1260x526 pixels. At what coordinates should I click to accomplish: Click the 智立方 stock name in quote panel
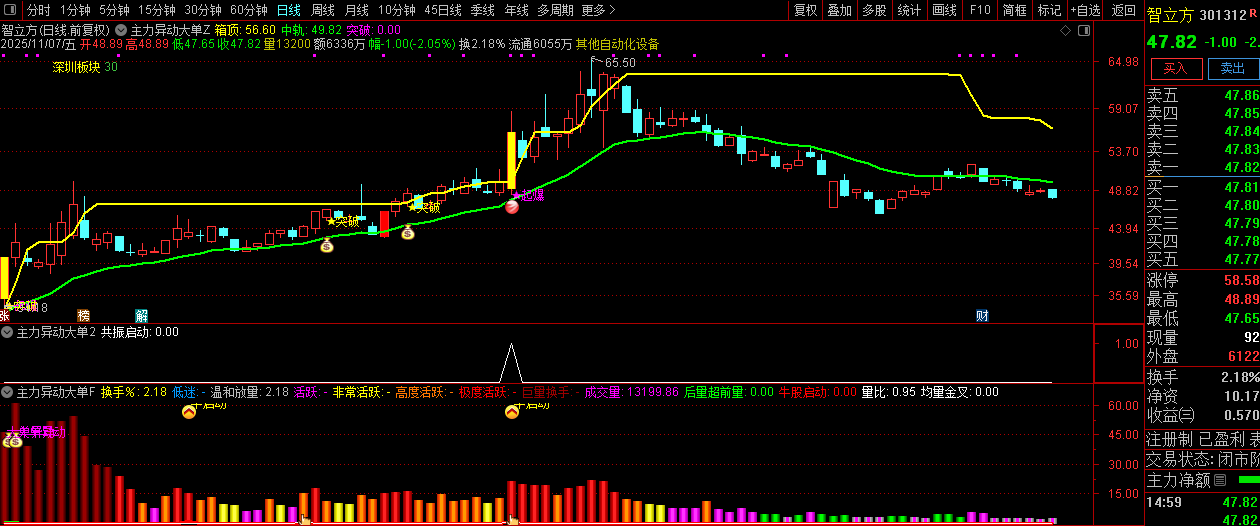tap(1170, 14)
